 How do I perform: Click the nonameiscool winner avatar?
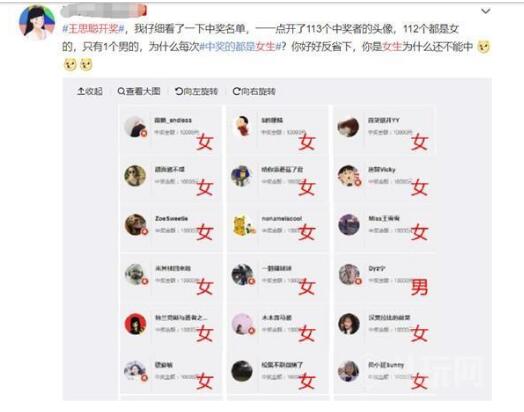pos(243,225)
